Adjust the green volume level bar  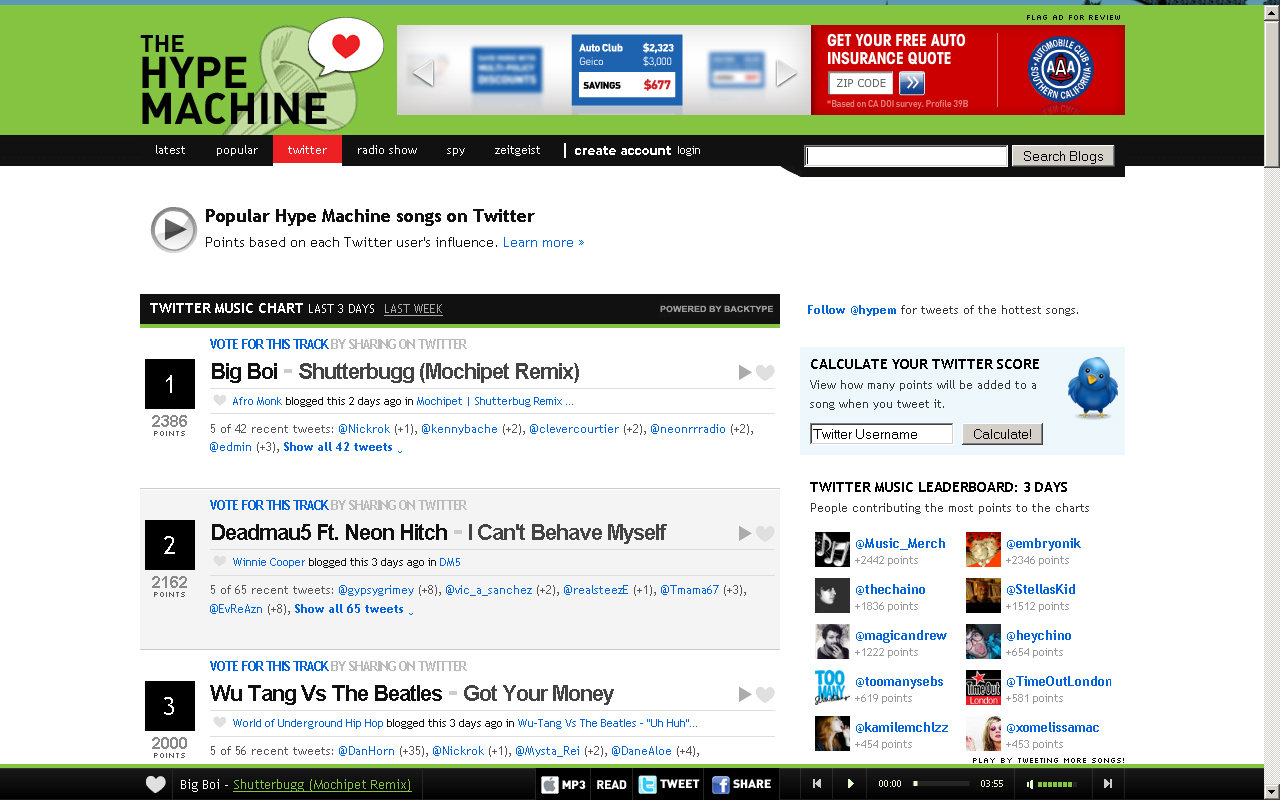pos(1057,784)
